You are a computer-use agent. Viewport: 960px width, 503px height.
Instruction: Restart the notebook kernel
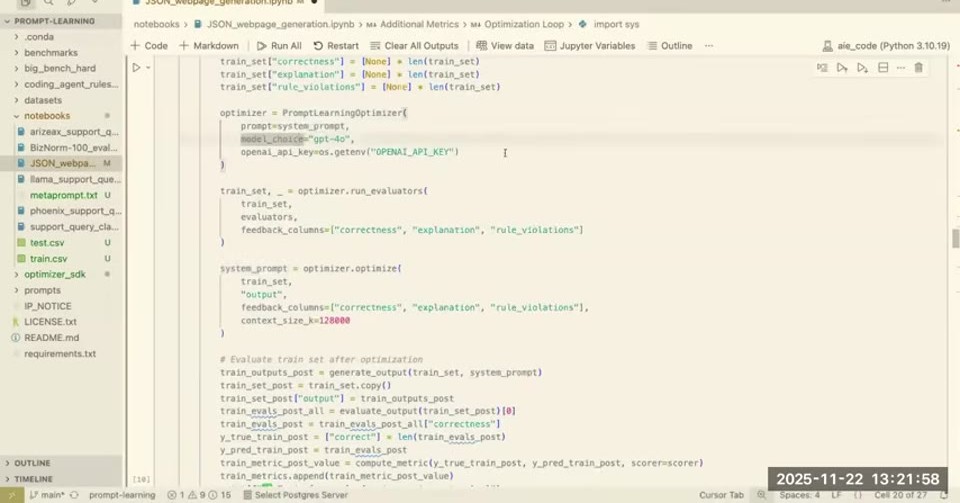click(336, 46)
